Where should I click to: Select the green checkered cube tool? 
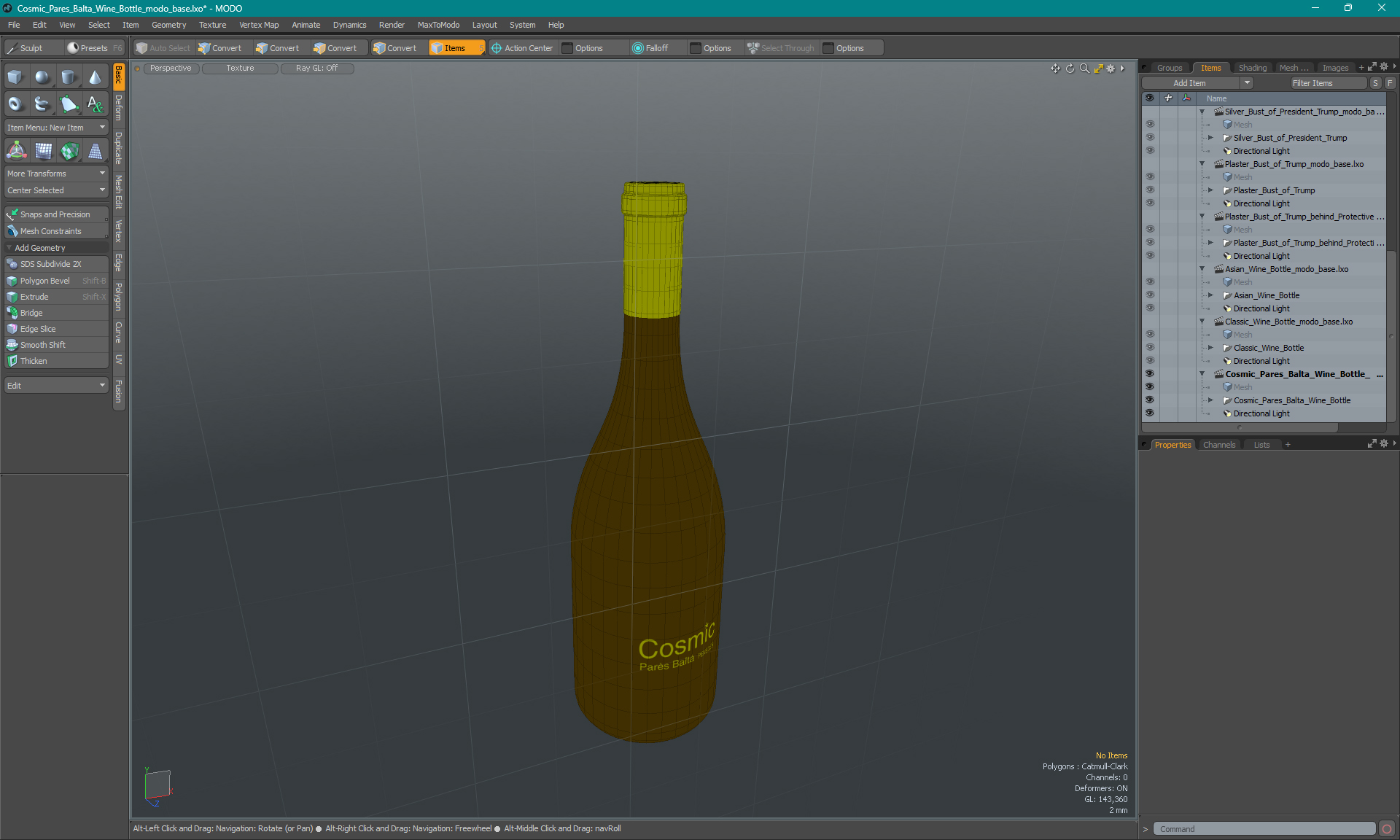(69, 151)
